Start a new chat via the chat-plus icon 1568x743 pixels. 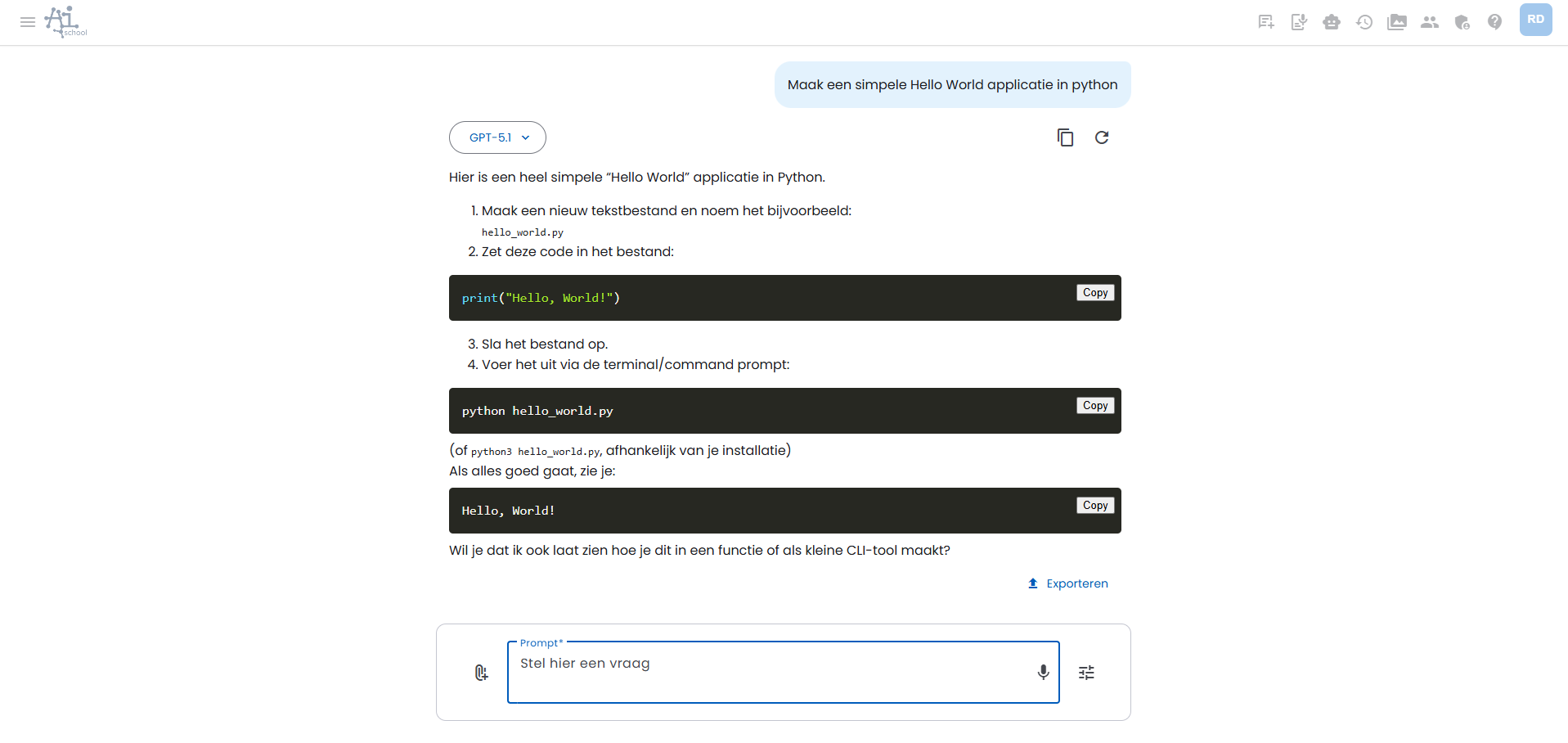[x=1266, y=22]
